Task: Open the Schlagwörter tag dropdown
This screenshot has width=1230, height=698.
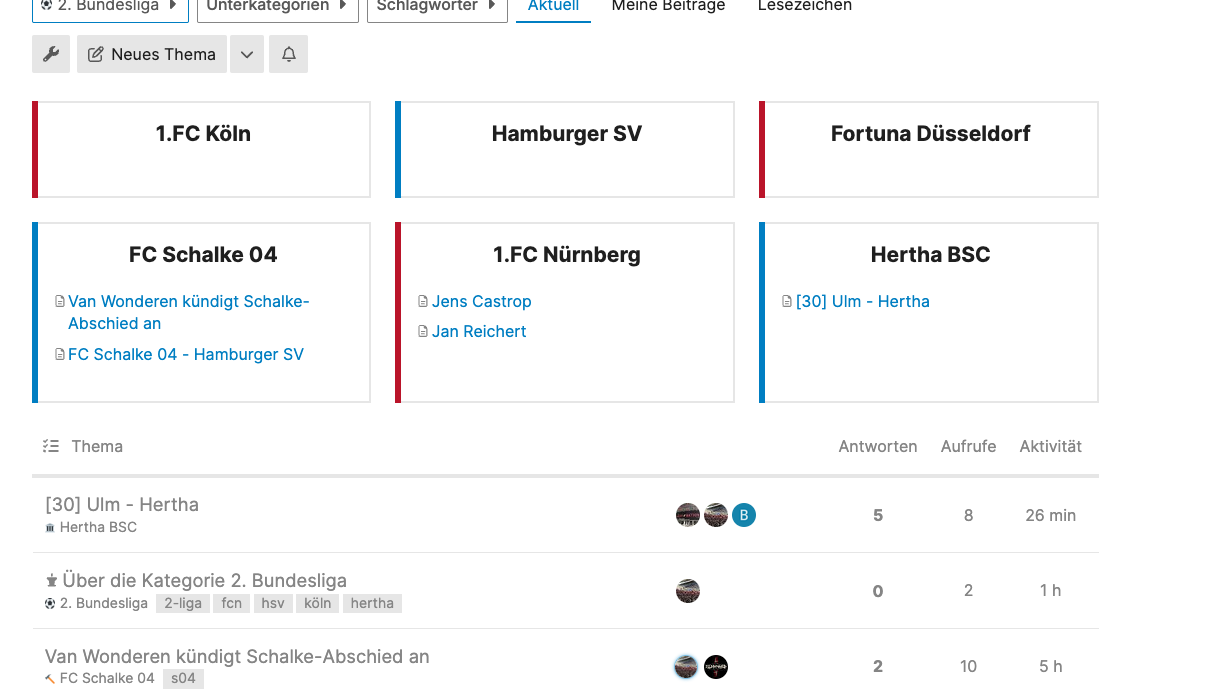Action: click(x=437, y=6)
